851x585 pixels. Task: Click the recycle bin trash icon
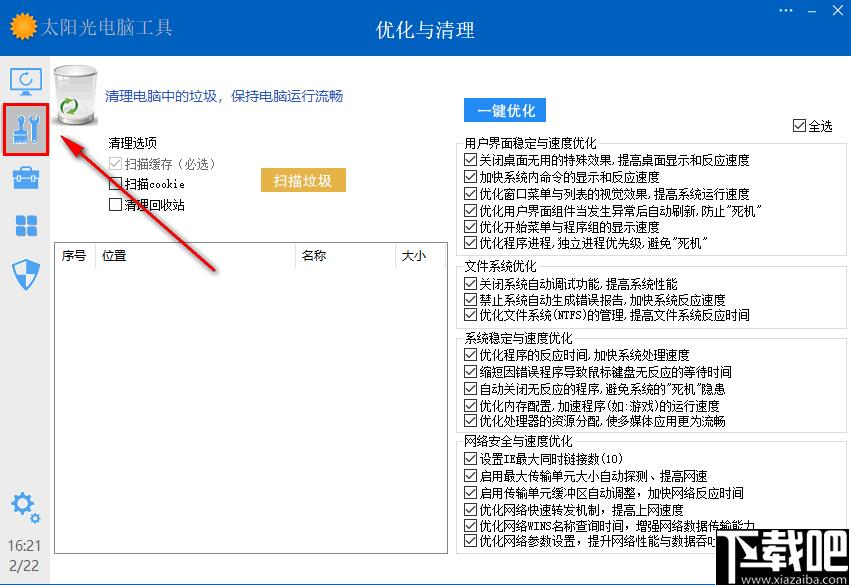click(75, 96)
